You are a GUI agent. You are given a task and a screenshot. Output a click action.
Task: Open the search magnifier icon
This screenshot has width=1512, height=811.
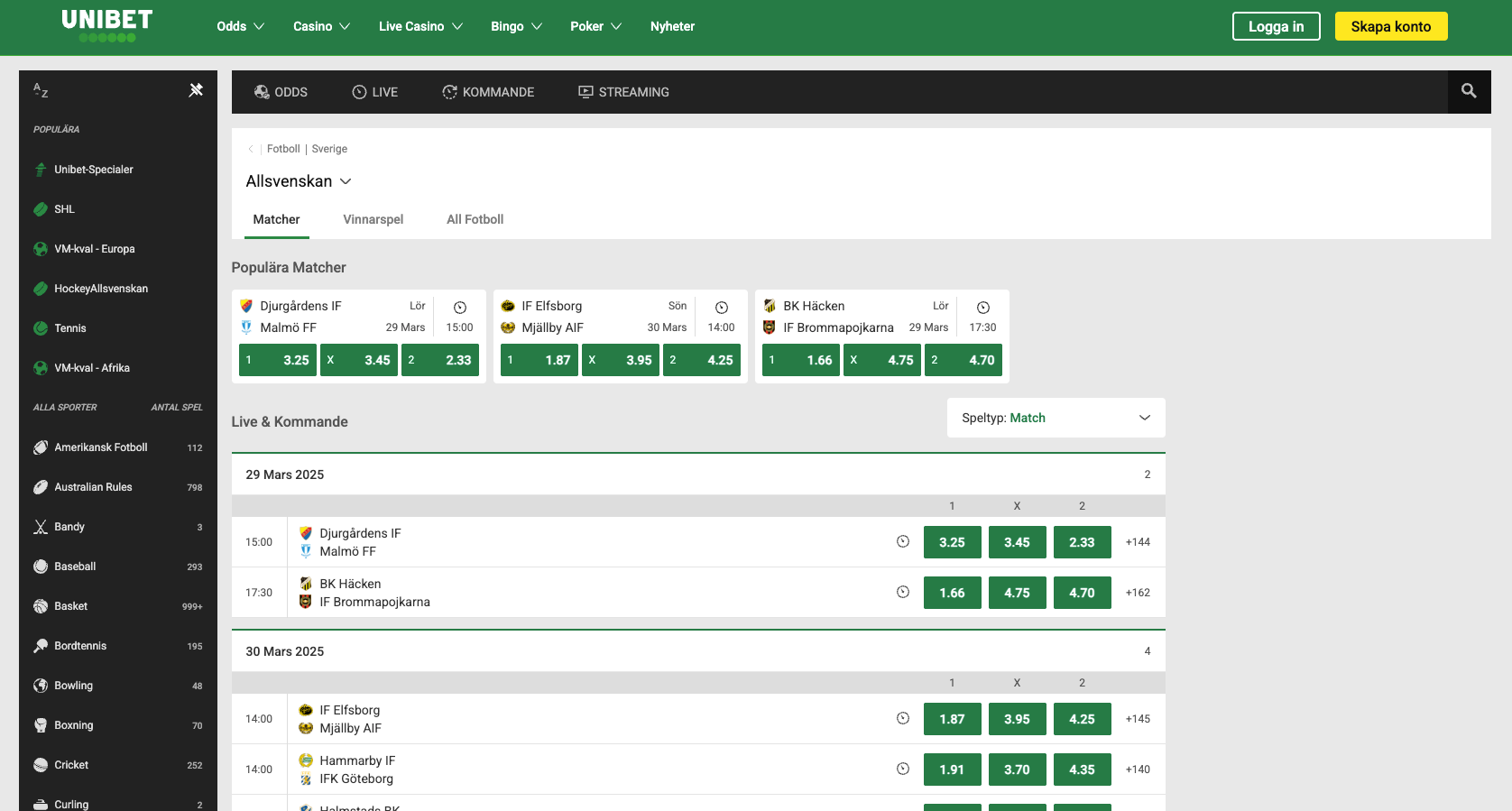tap(1469, 91)
